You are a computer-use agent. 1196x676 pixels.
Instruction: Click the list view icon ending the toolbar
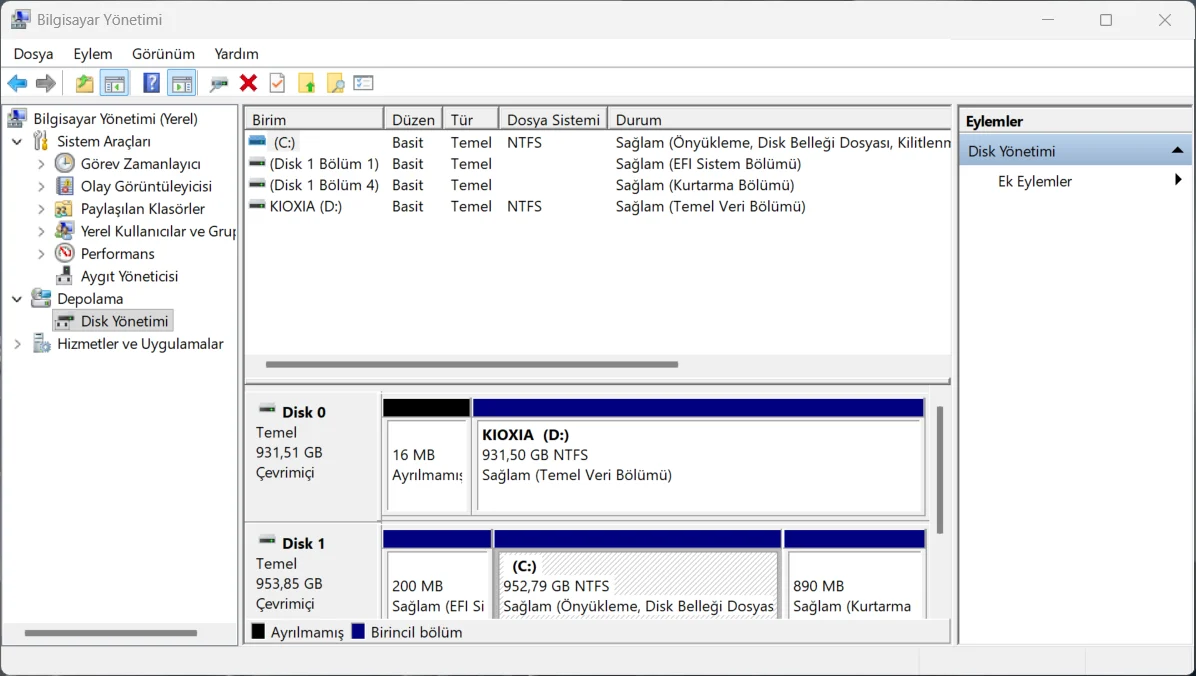(364, 83)
